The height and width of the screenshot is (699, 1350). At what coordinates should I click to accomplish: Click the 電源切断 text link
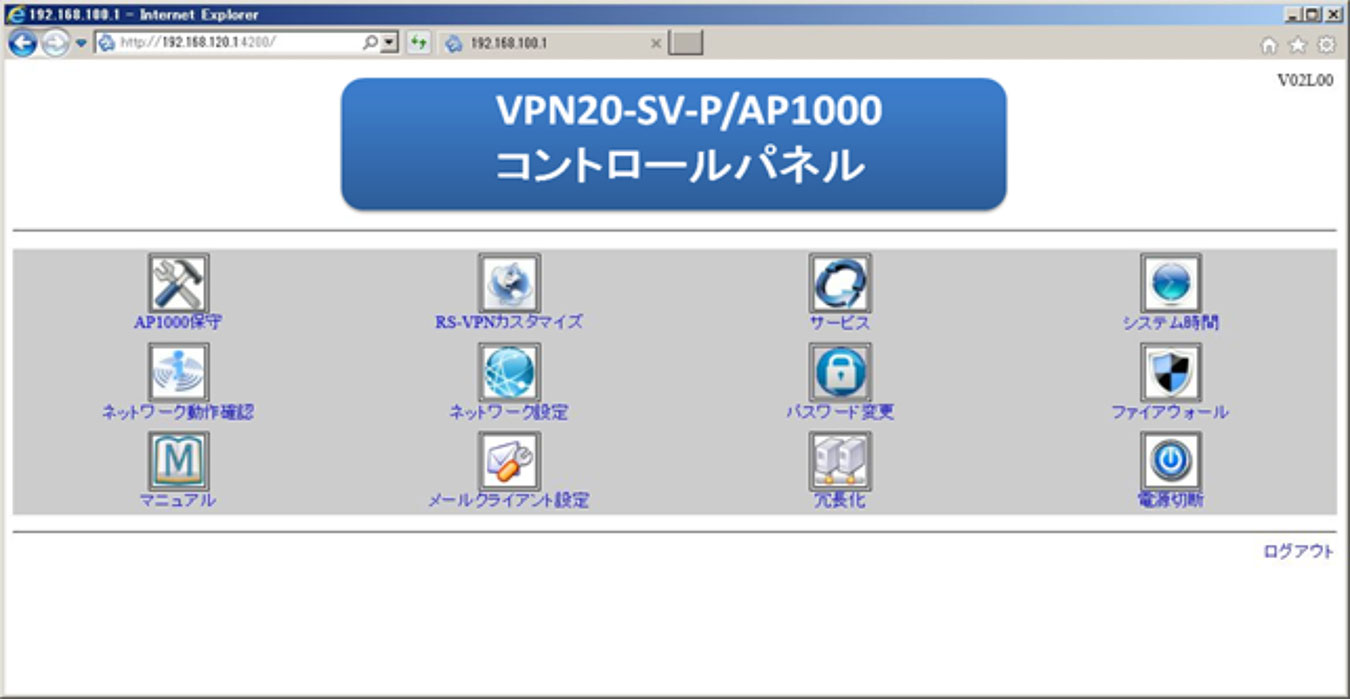tap(1171, 500)
